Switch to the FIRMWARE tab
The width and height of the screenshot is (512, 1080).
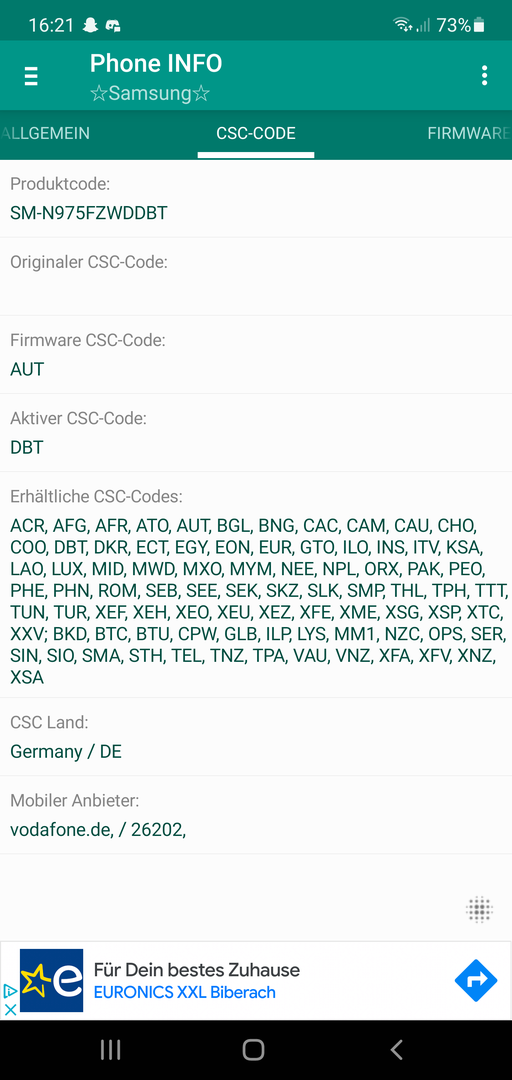(x=469, y=134)
